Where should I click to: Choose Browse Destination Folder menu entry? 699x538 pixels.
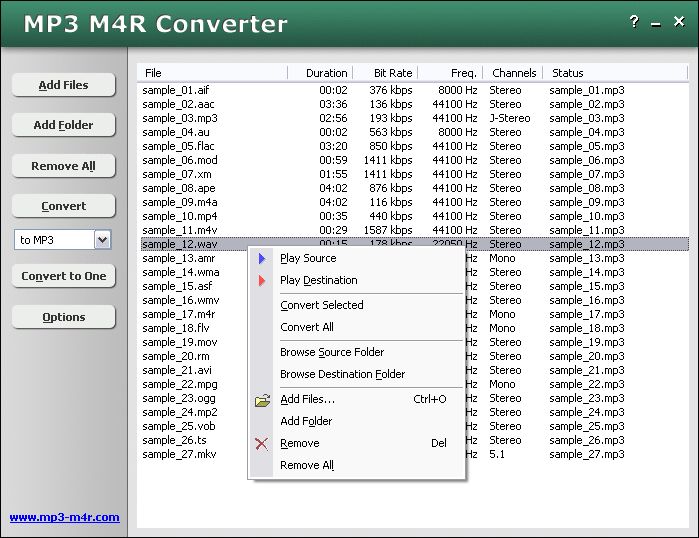coord(342,374)
